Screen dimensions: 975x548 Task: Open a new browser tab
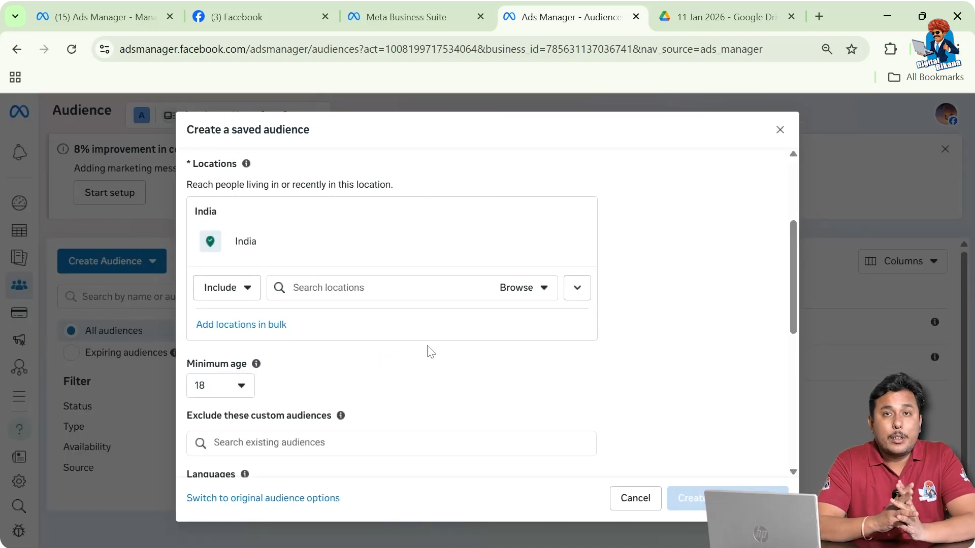click(x=819, y=17)
